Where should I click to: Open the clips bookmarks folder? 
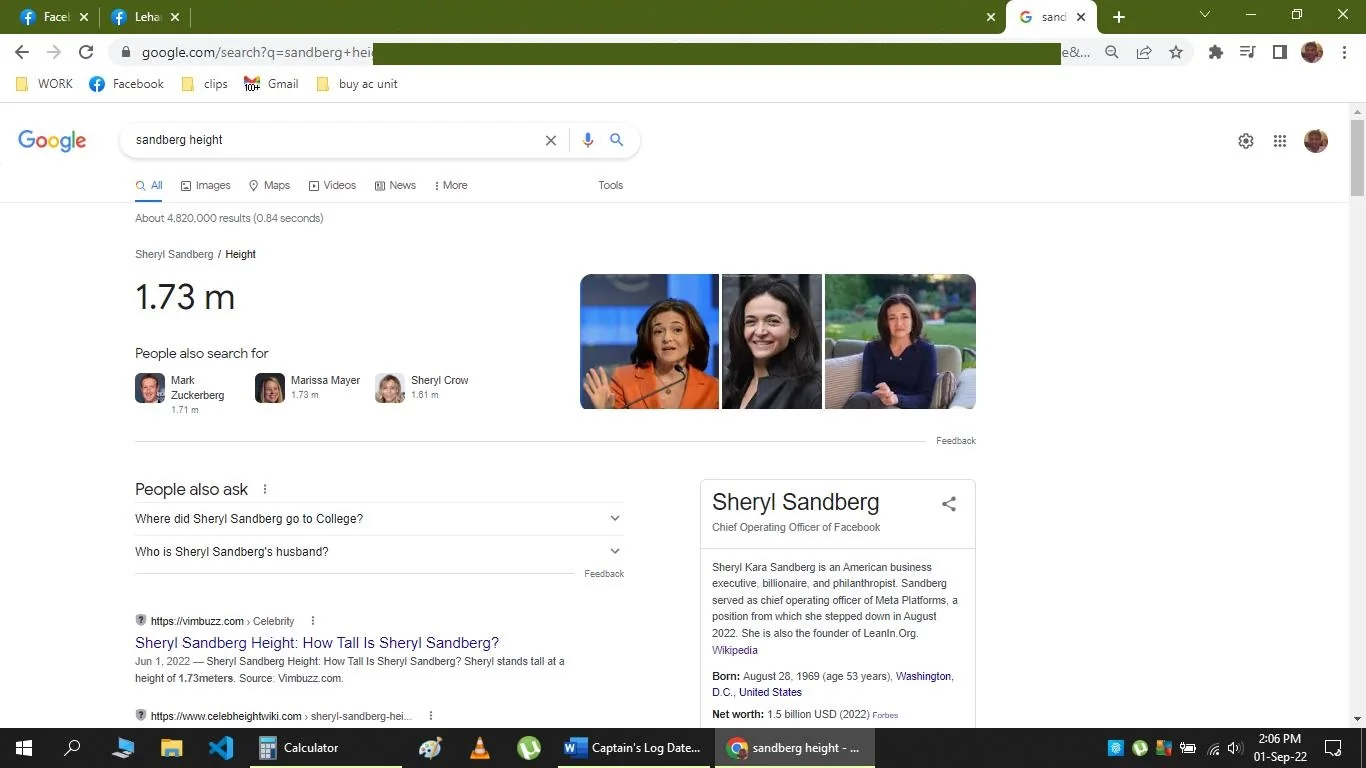[x=205, y=84]
